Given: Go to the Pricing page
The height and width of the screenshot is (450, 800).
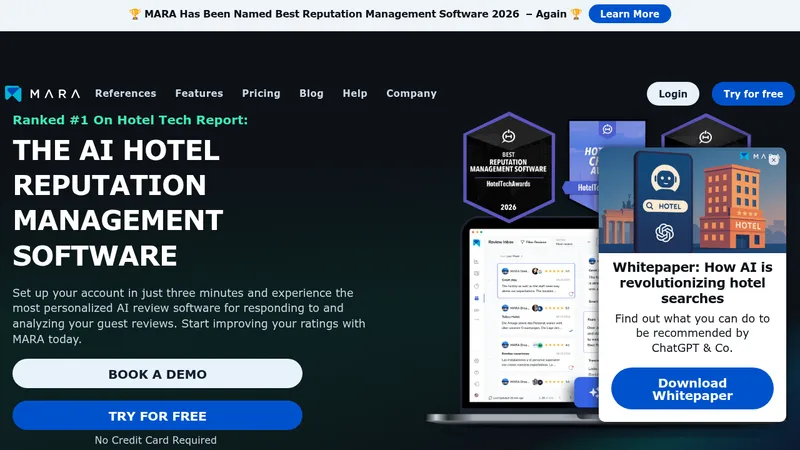Looking at the screenshot, I should coord(261,93).
